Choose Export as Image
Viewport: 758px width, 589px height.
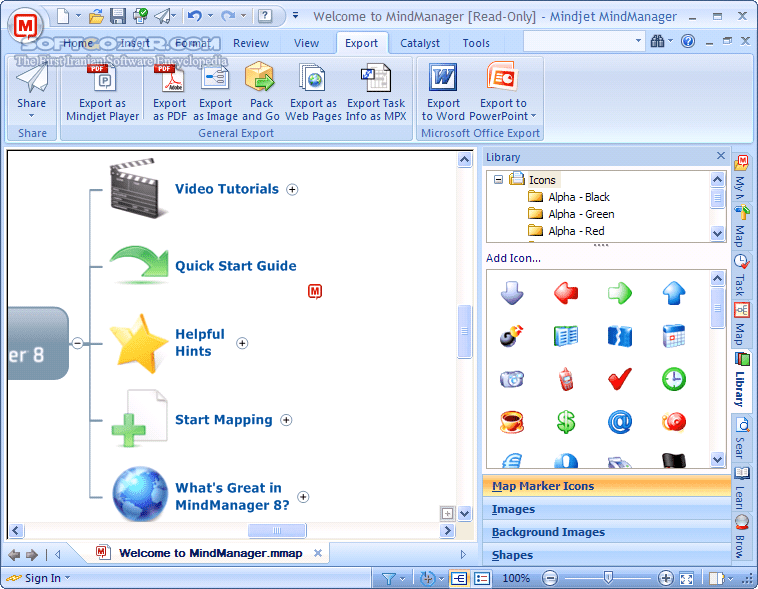pyautogui.click(x=215, y=93)
